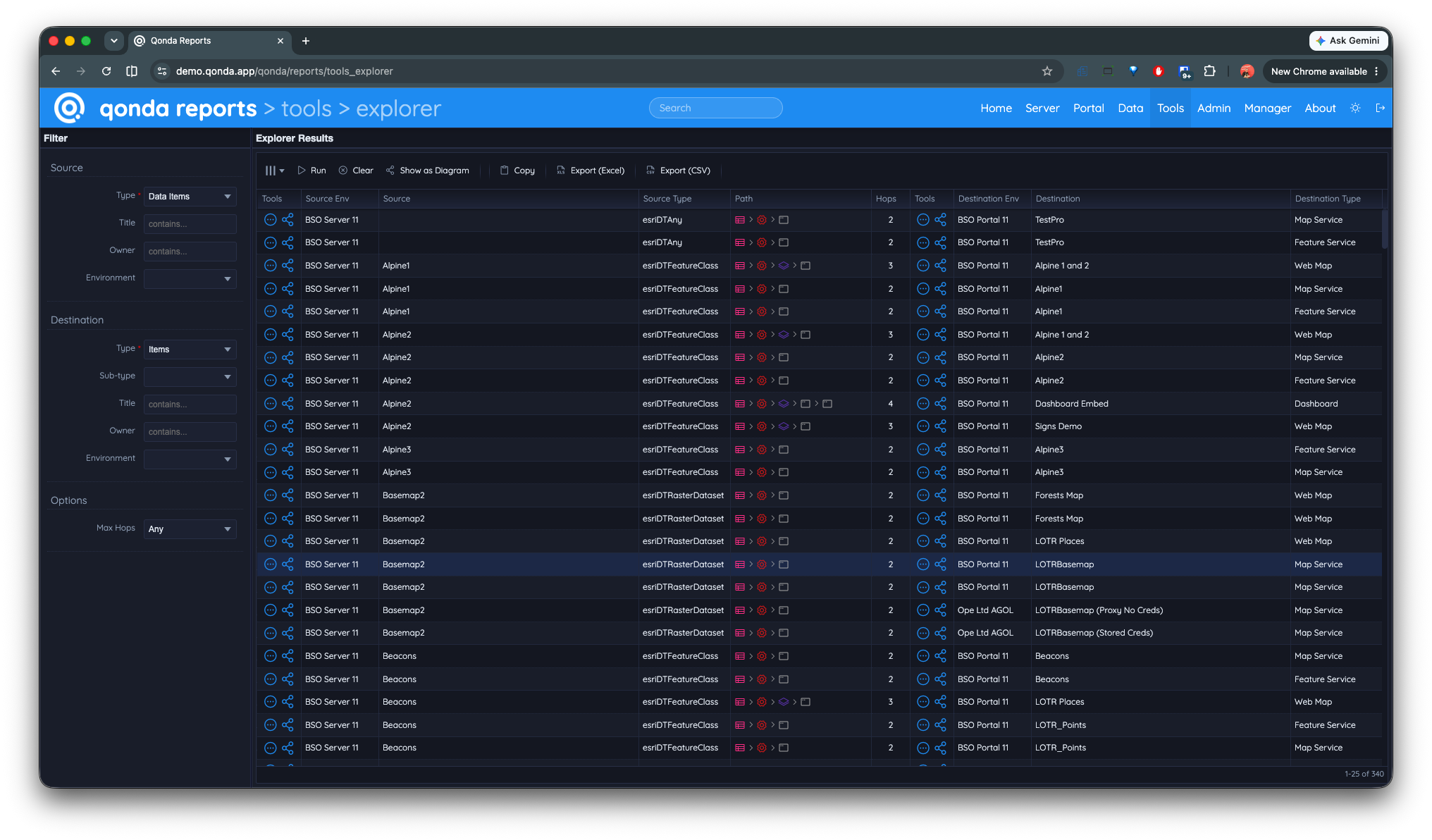Screen dimensions: 1432x840
Task: Click the Source Title contains field
Action: pyautogui.click(x=190, y=224)
